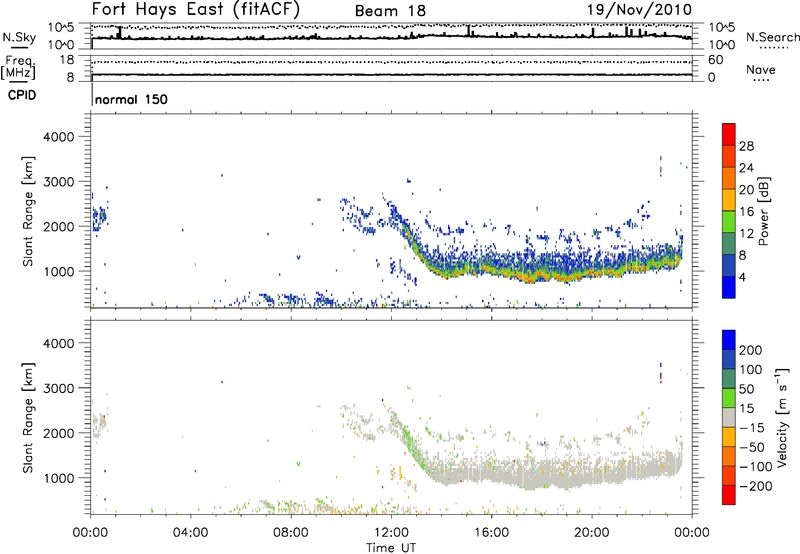Click the red bottom segment of Velocity color bar
800x554 pixels.
729,494
